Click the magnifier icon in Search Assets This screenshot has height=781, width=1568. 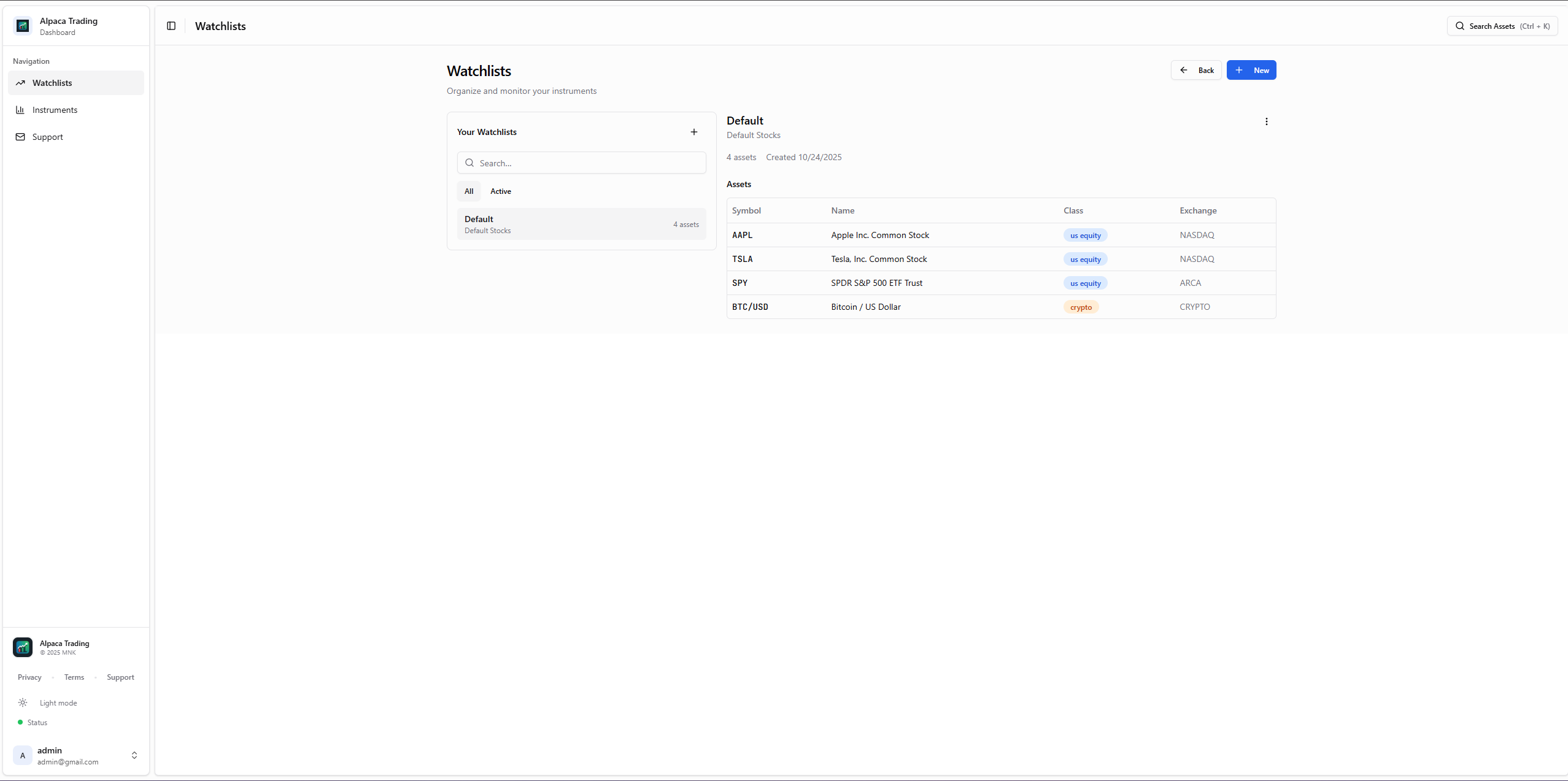(1460, 26)
